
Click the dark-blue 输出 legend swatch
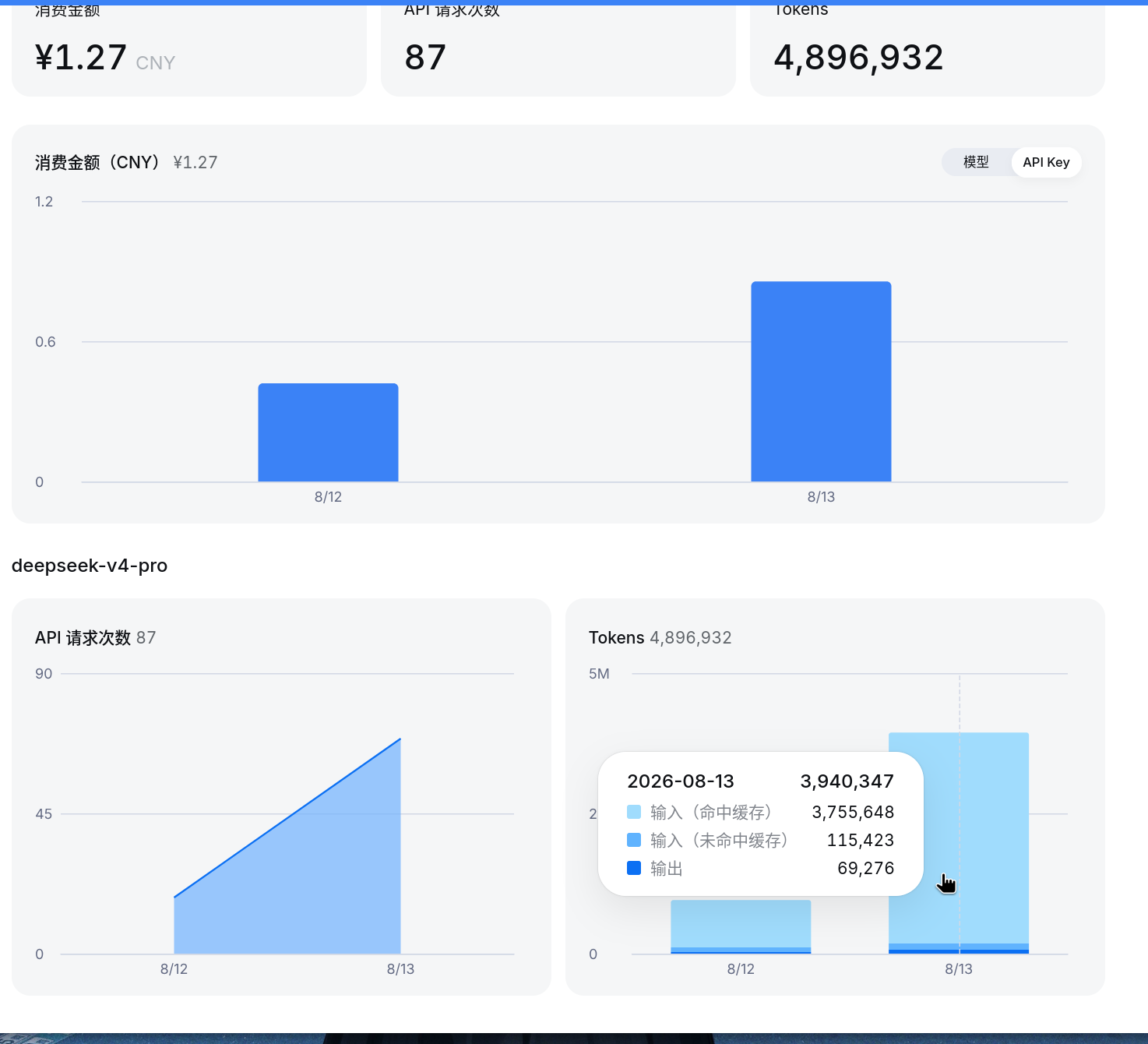click(634, 868)
